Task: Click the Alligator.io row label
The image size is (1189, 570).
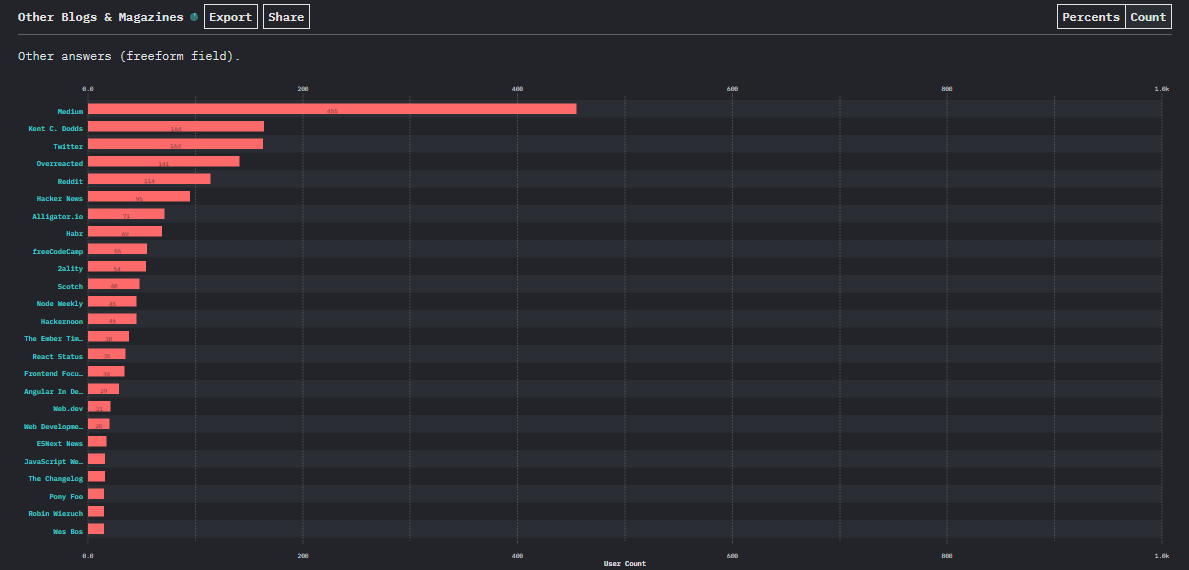Action: (x=58, y=217)
